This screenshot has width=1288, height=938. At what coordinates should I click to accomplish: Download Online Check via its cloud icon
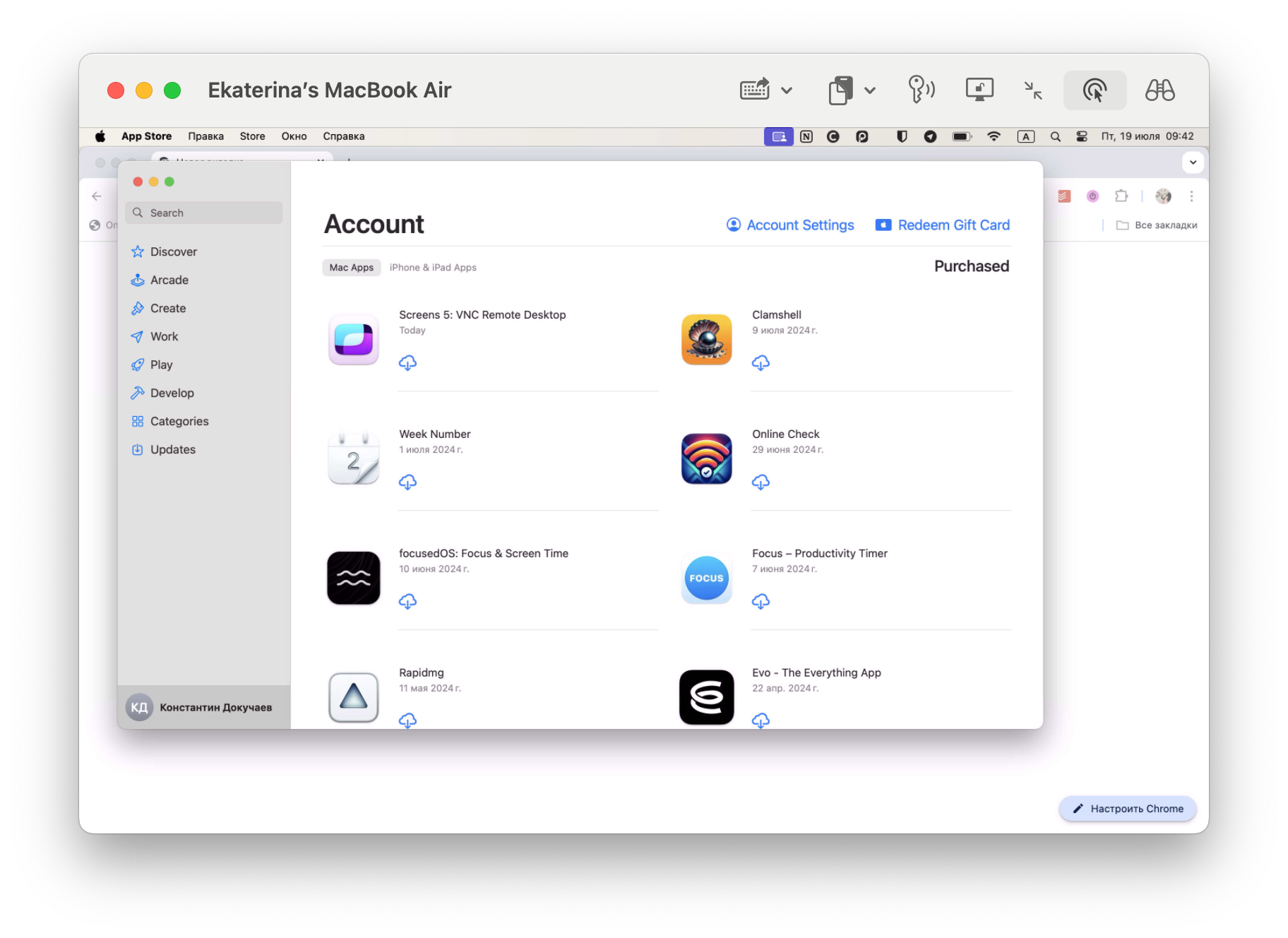[x=761, y=482]
